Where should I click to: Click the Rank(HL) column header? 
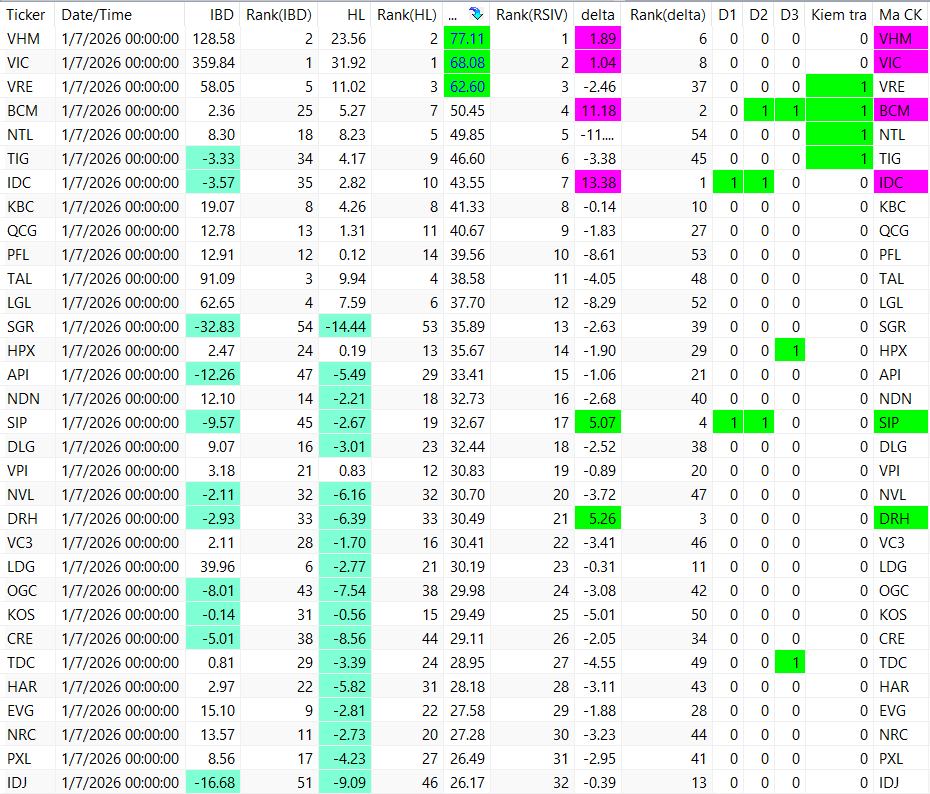pos(407,15)
